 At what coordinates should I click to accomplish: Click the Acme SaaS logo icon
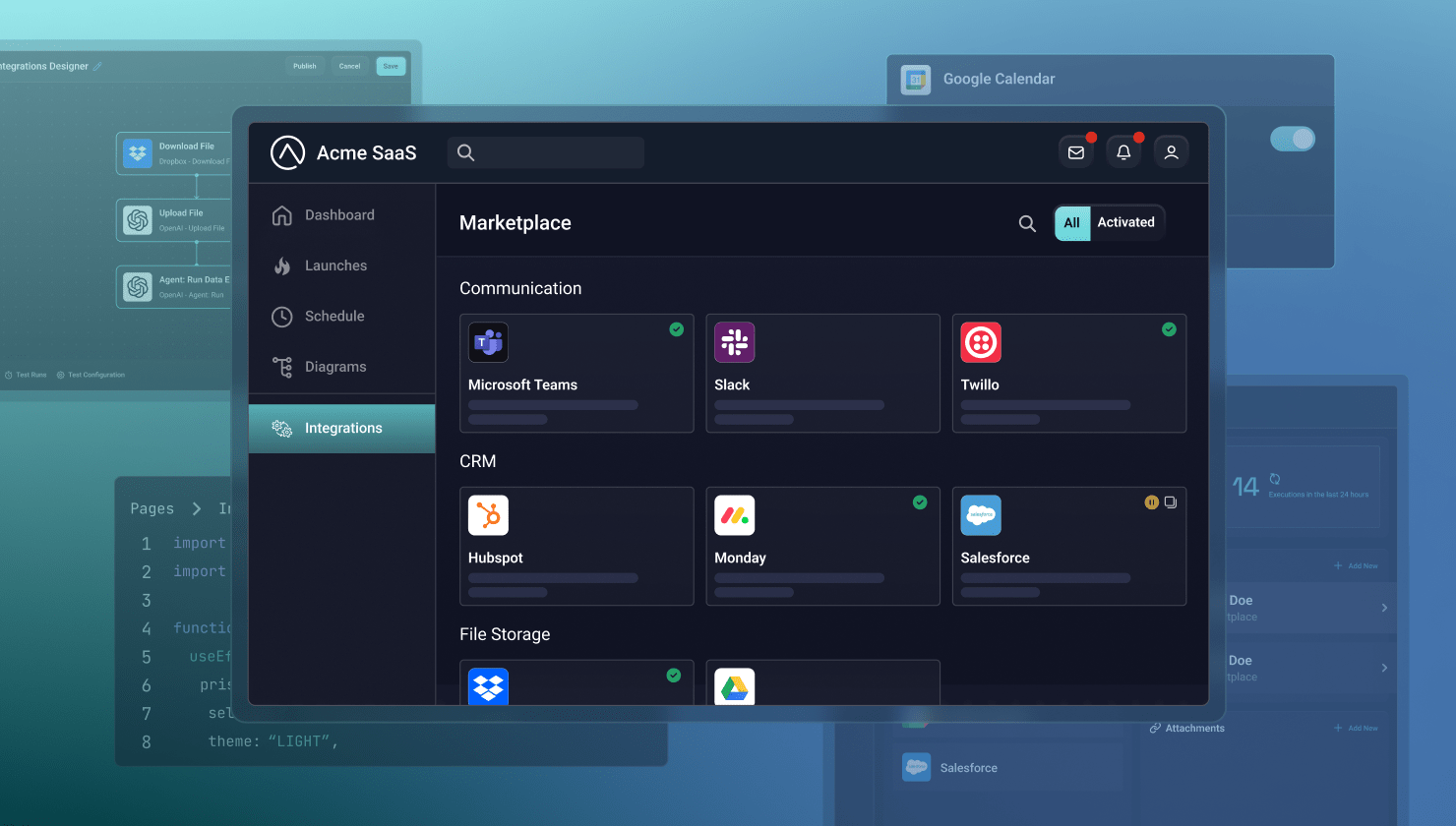287,152
